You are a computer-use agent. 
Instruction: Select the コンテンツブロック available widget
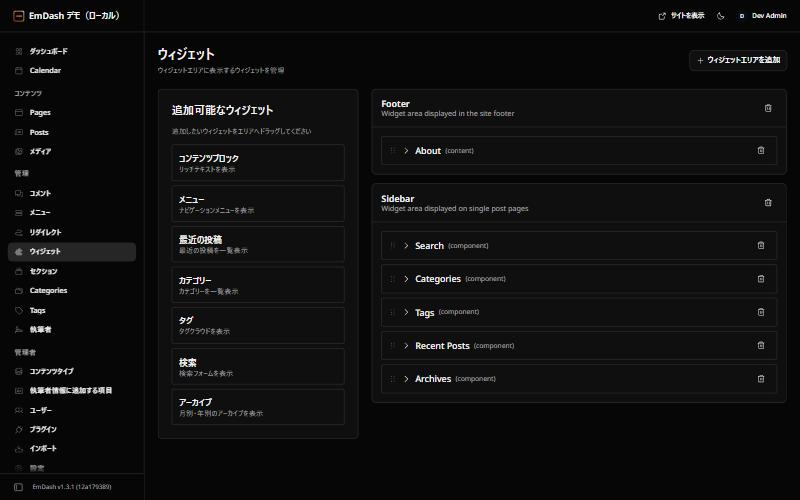(258, 163)
